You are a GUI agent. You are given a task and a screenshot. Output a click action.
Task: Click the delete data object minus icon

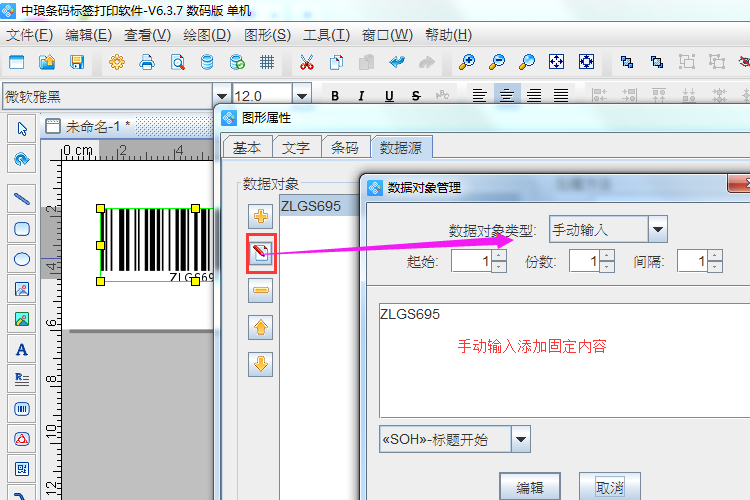261,291
